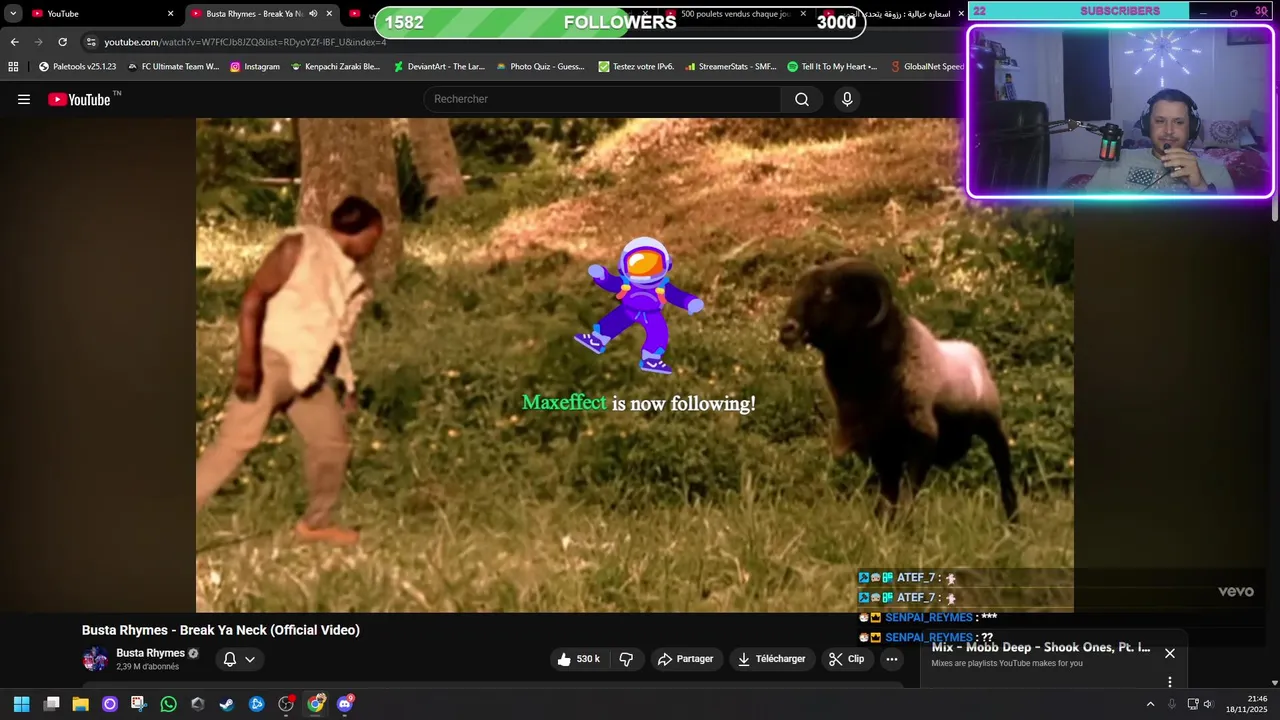The image size is (1280, 720).
Task: Open the Instagram bookmark
Action: [255, 67]
